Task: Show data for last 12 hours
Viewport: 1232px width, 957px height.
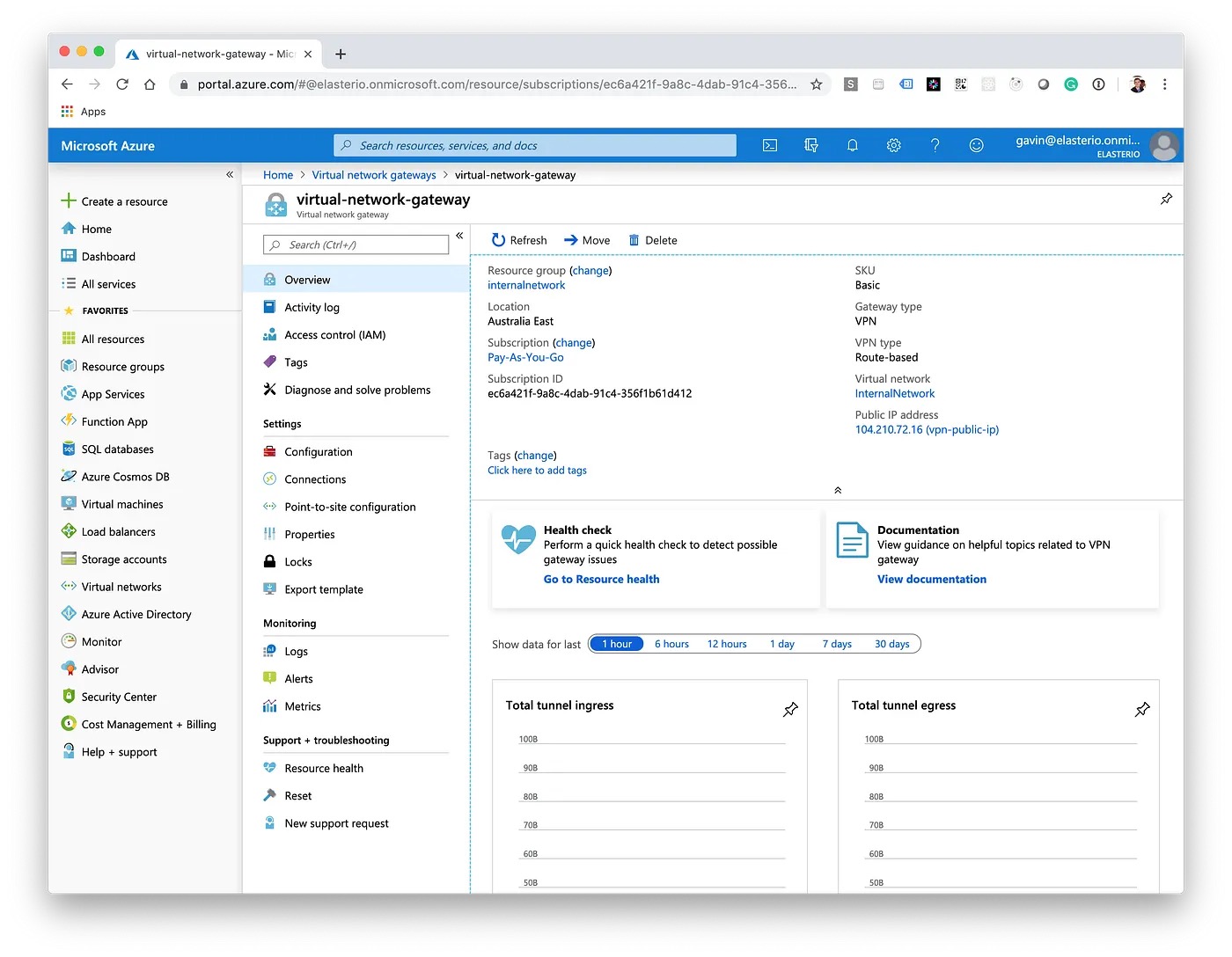Action: point(727,644)
